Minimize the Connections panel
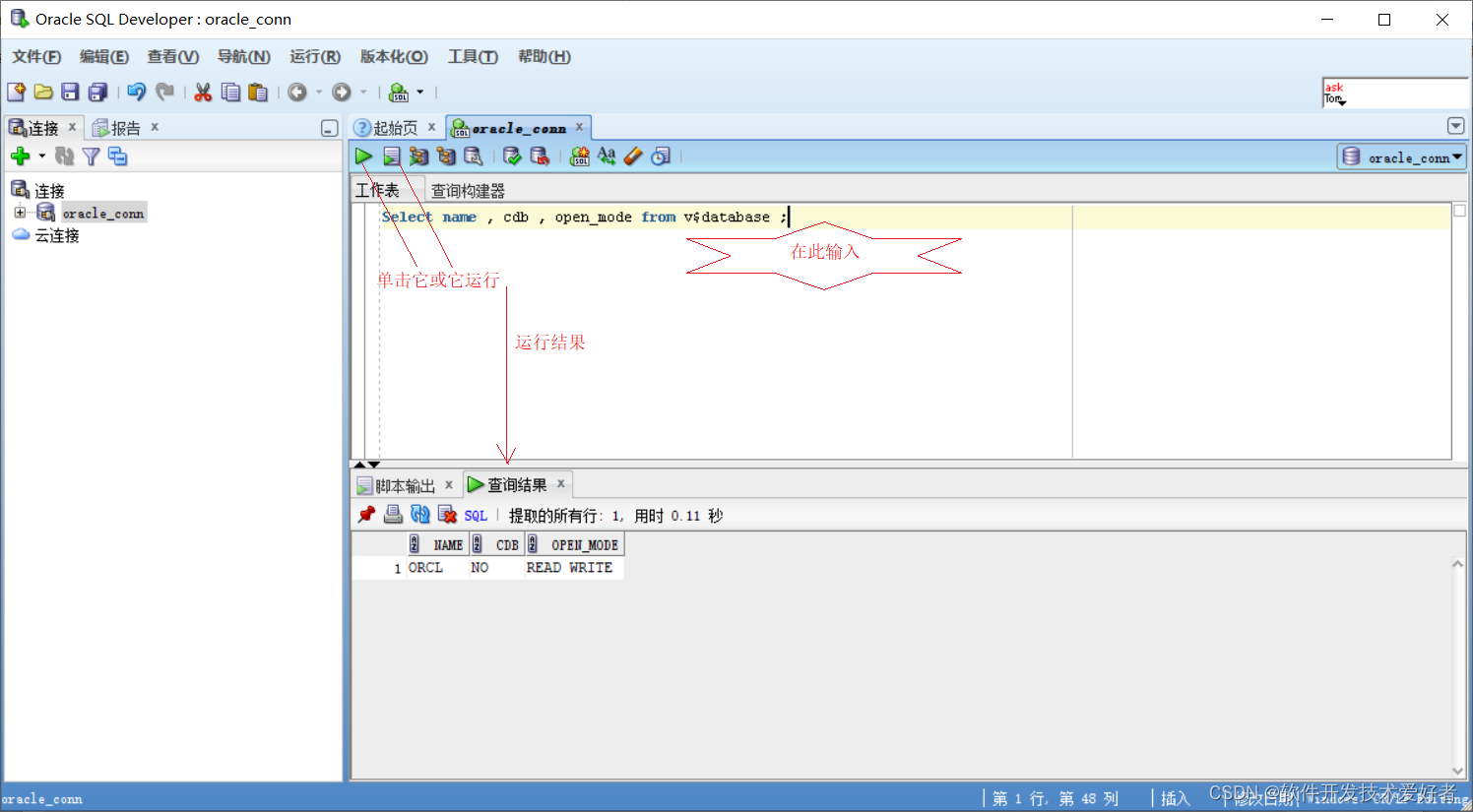Screen dimensions: 1473x812 (330, 128)
